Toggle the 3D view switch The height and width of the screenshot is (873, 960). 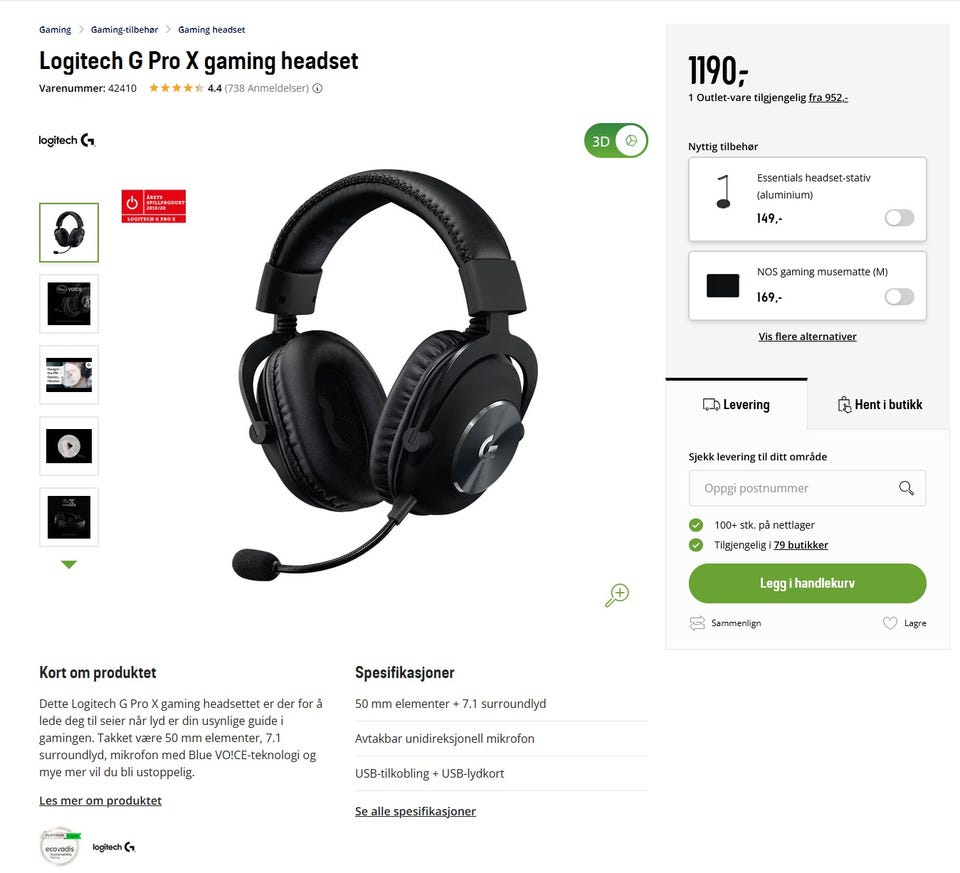[x=616, y=141]
